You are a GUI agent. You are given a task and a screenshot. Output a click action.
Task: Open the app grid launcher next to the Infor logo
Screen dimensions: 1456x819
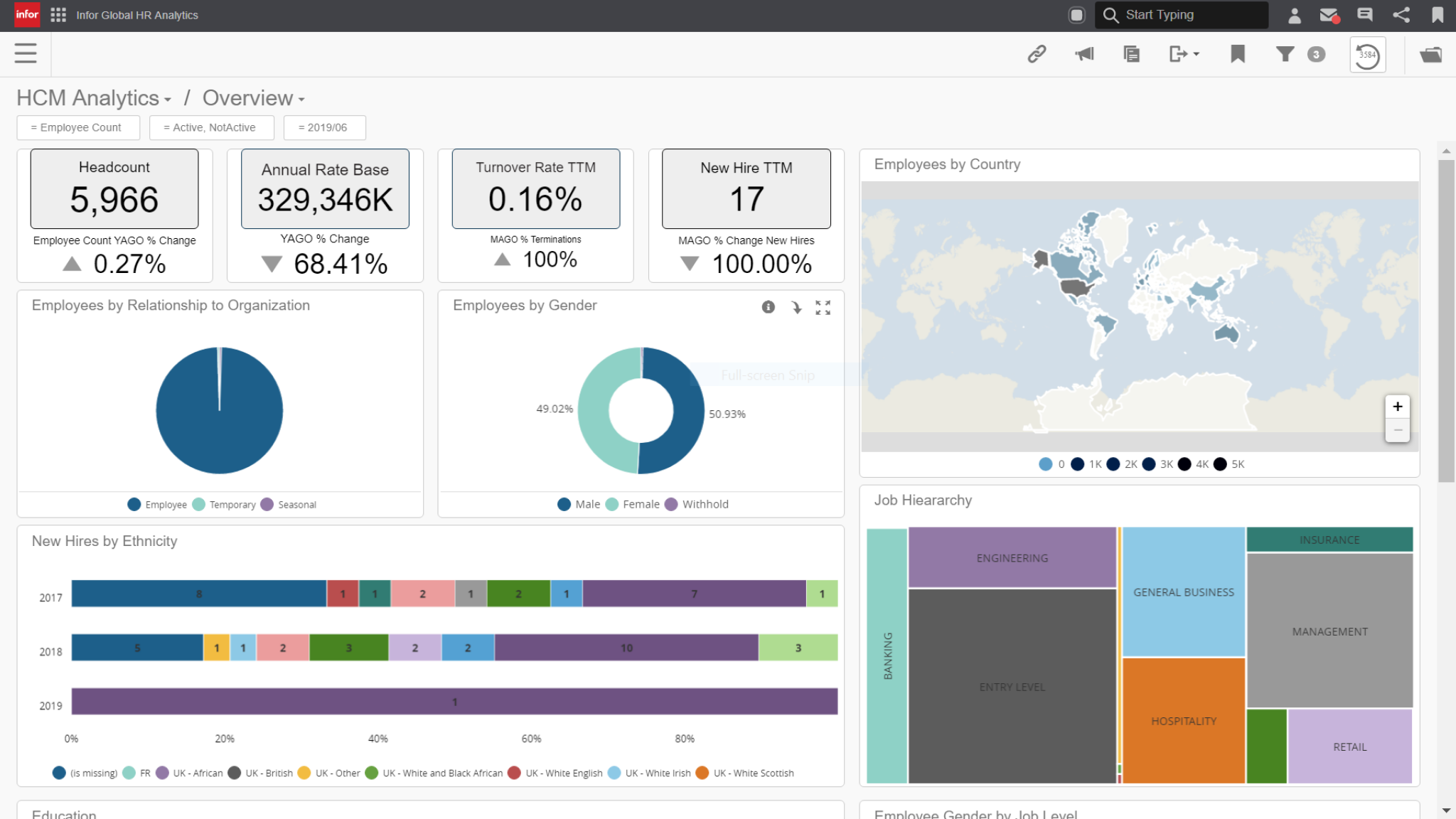(x=58, y=15)
